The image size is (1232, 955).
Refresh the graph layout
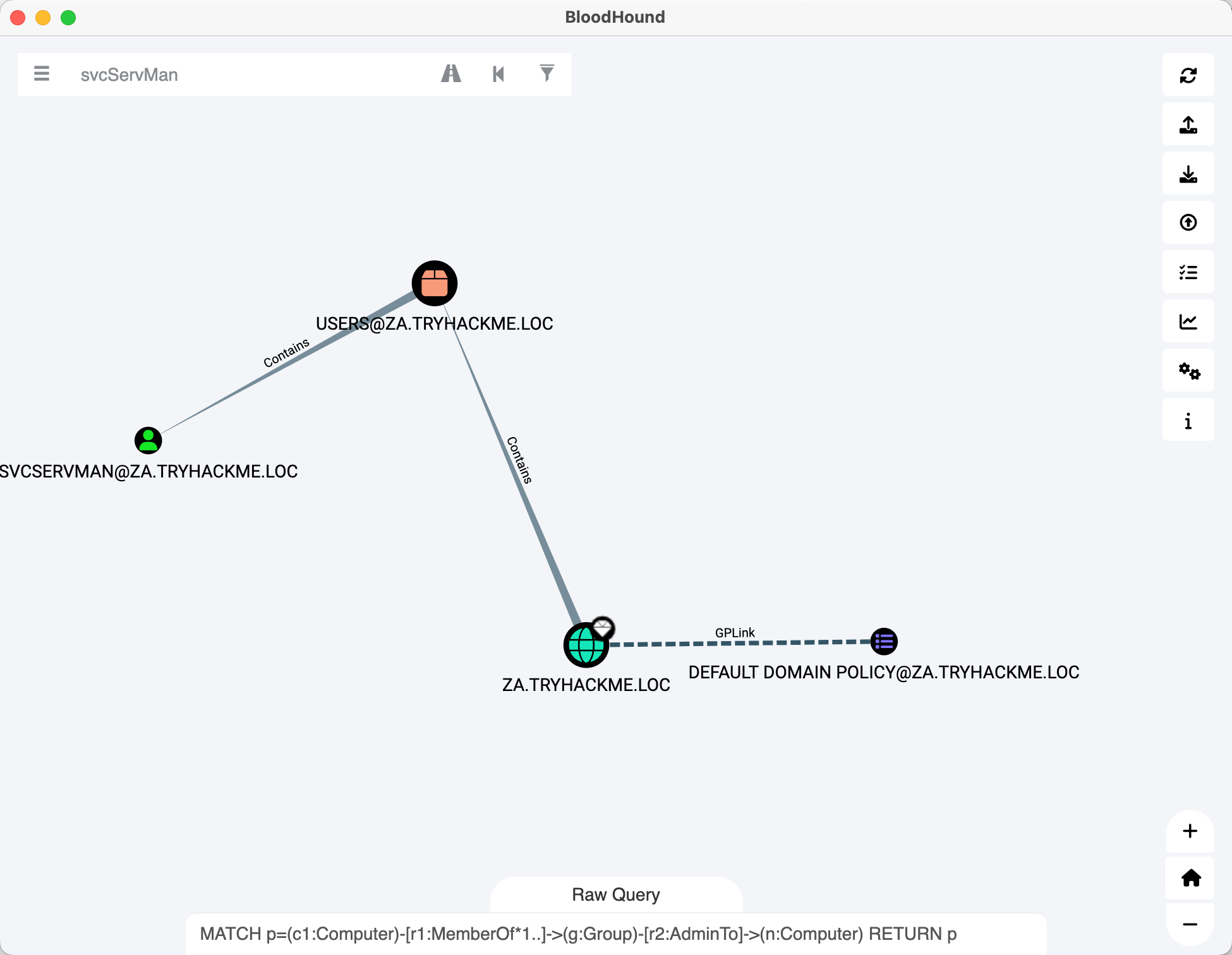1188,75
